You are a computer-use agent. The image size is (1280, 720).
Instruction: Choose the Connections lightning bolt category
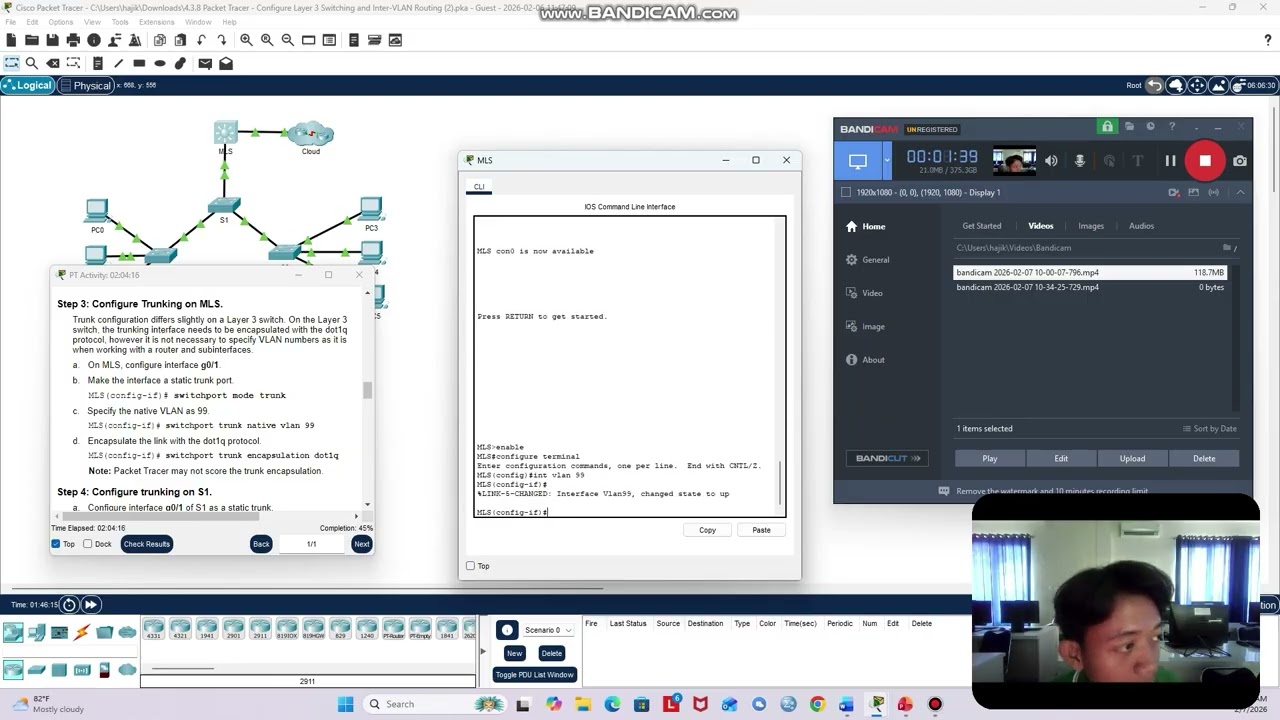coord(82,632)
